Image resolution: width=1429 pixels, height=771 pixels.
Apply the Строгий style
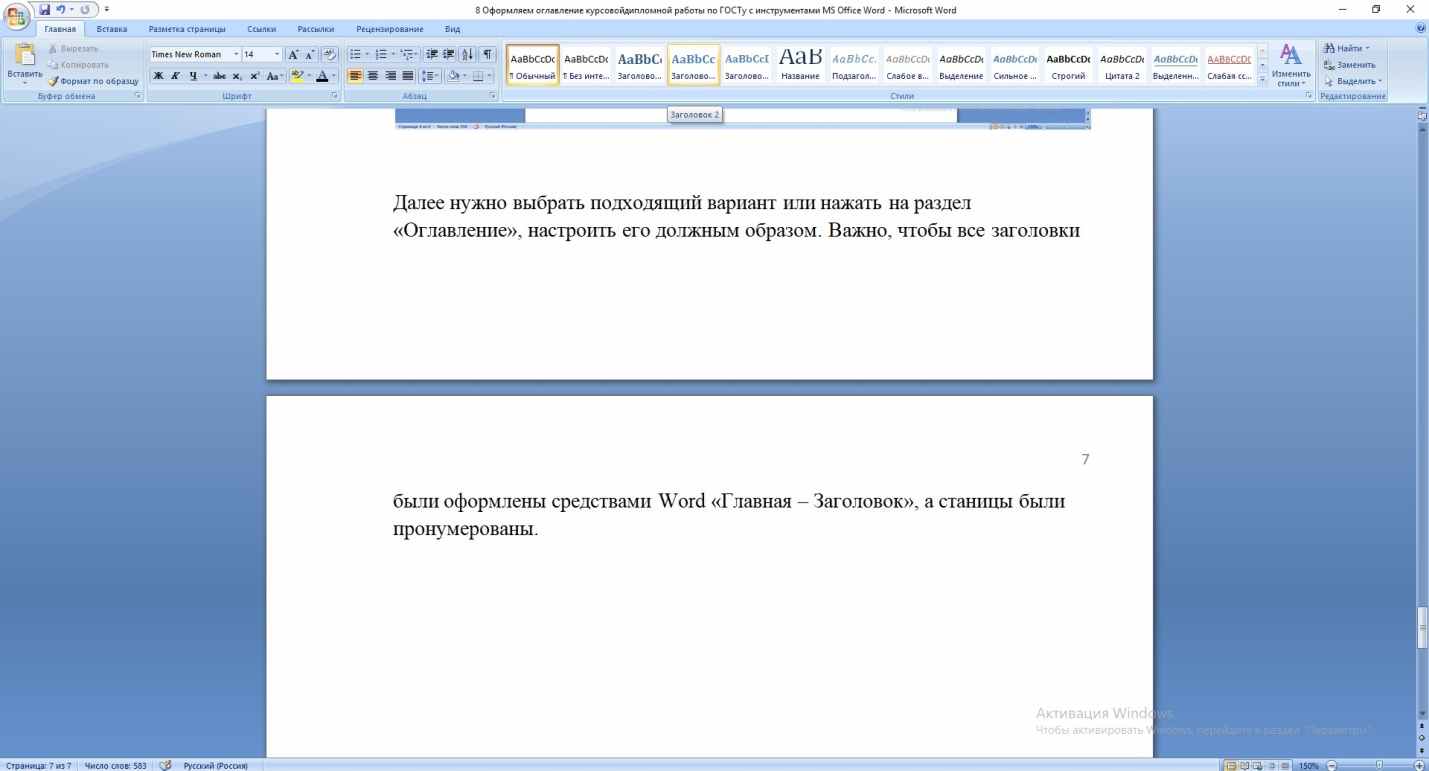(x=1069, y=66)
